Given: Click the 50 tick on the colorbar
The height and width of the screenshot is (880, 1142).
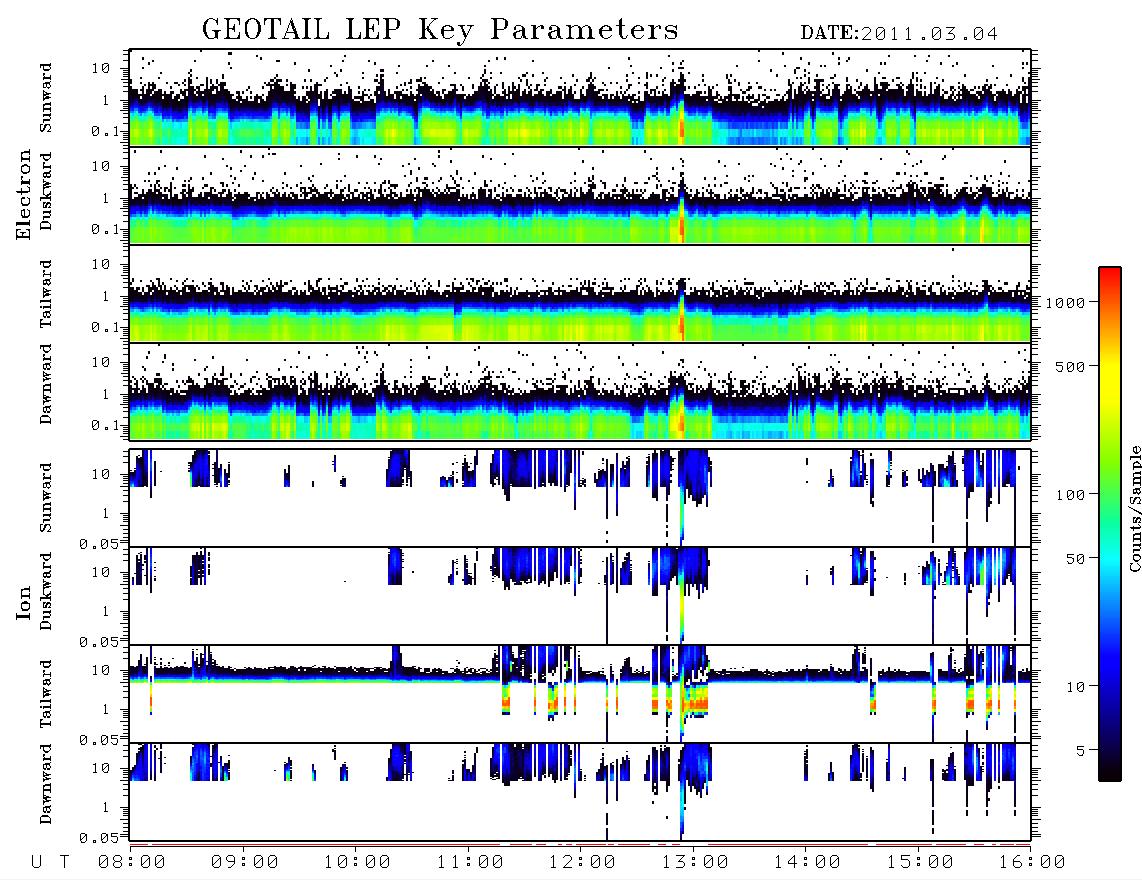Looking at the screenshot, I should point(1075,559).
